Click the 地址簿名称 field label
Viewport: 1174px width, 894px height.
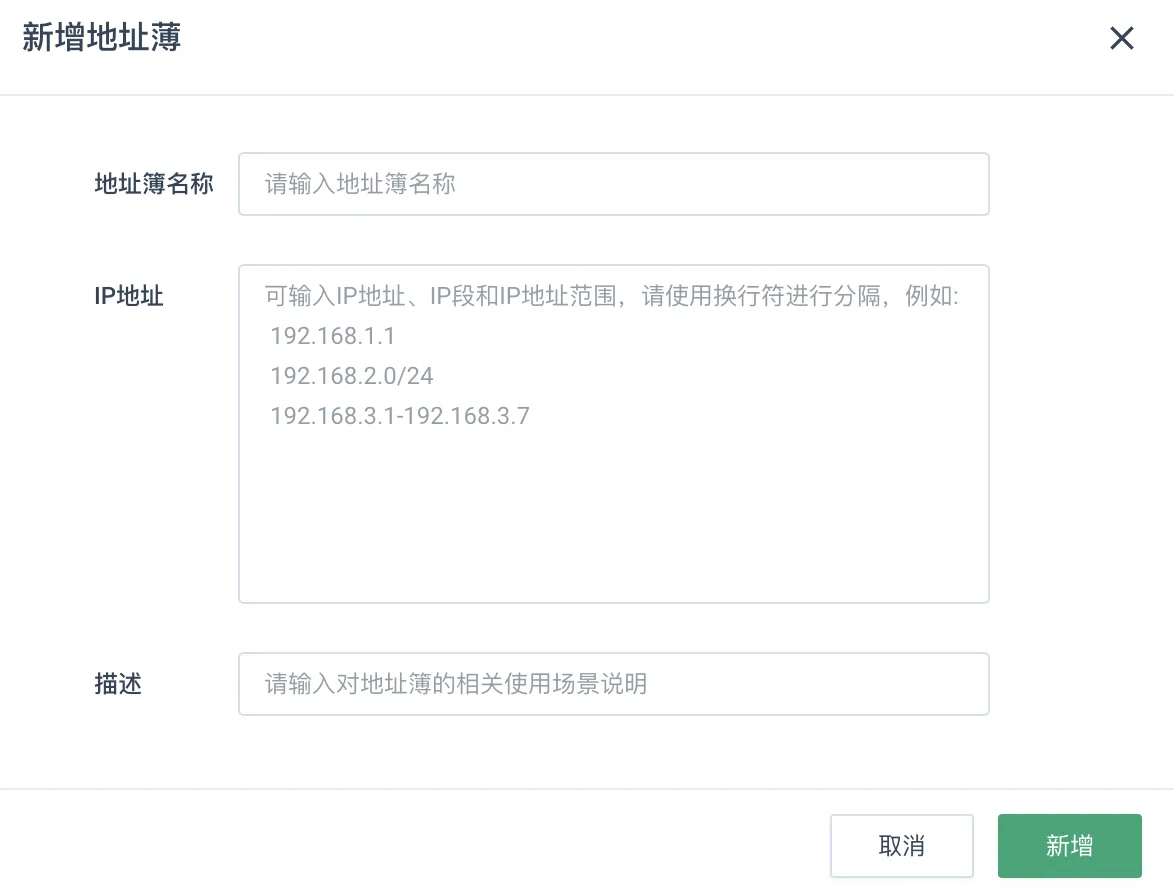point(153,184)
